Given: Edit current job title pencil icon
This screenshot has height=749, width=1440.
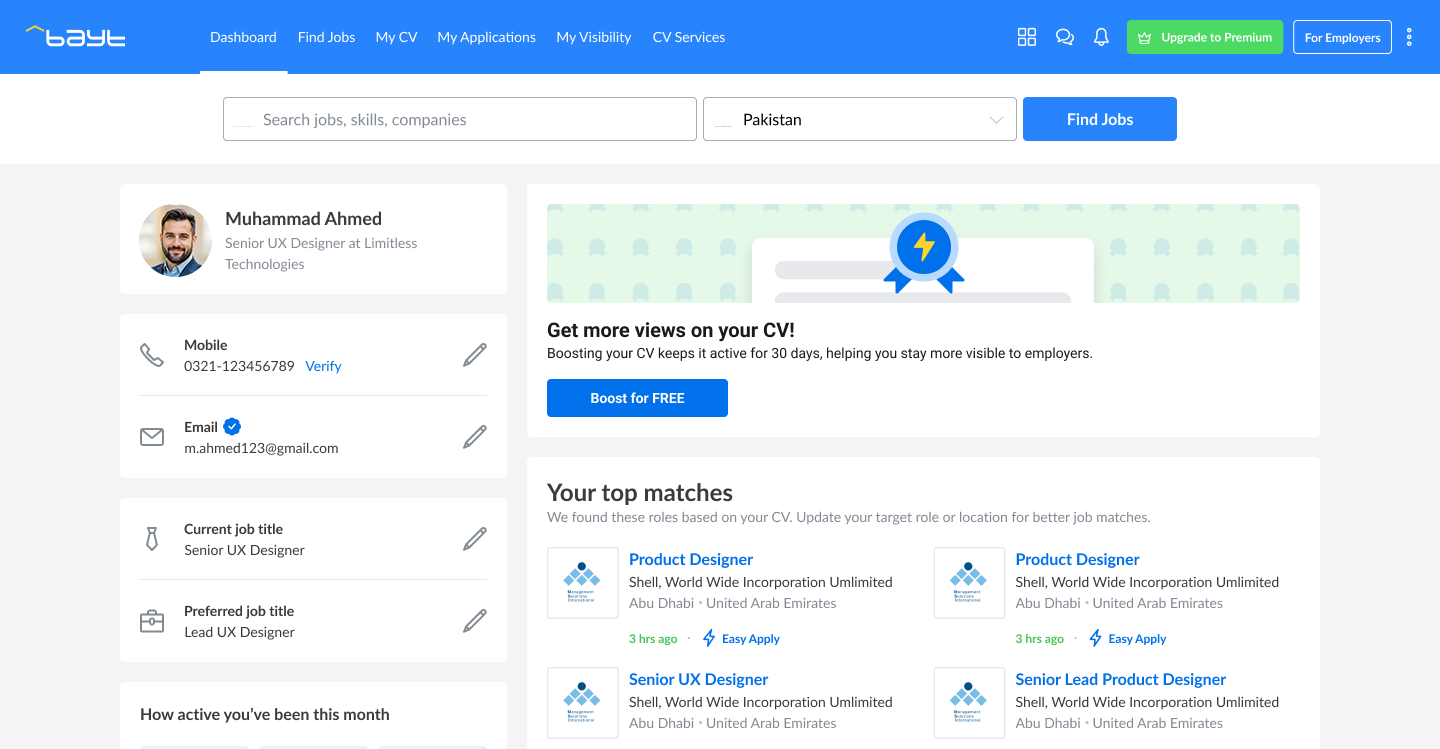Looking at the screenshot, I should point(475,539).
